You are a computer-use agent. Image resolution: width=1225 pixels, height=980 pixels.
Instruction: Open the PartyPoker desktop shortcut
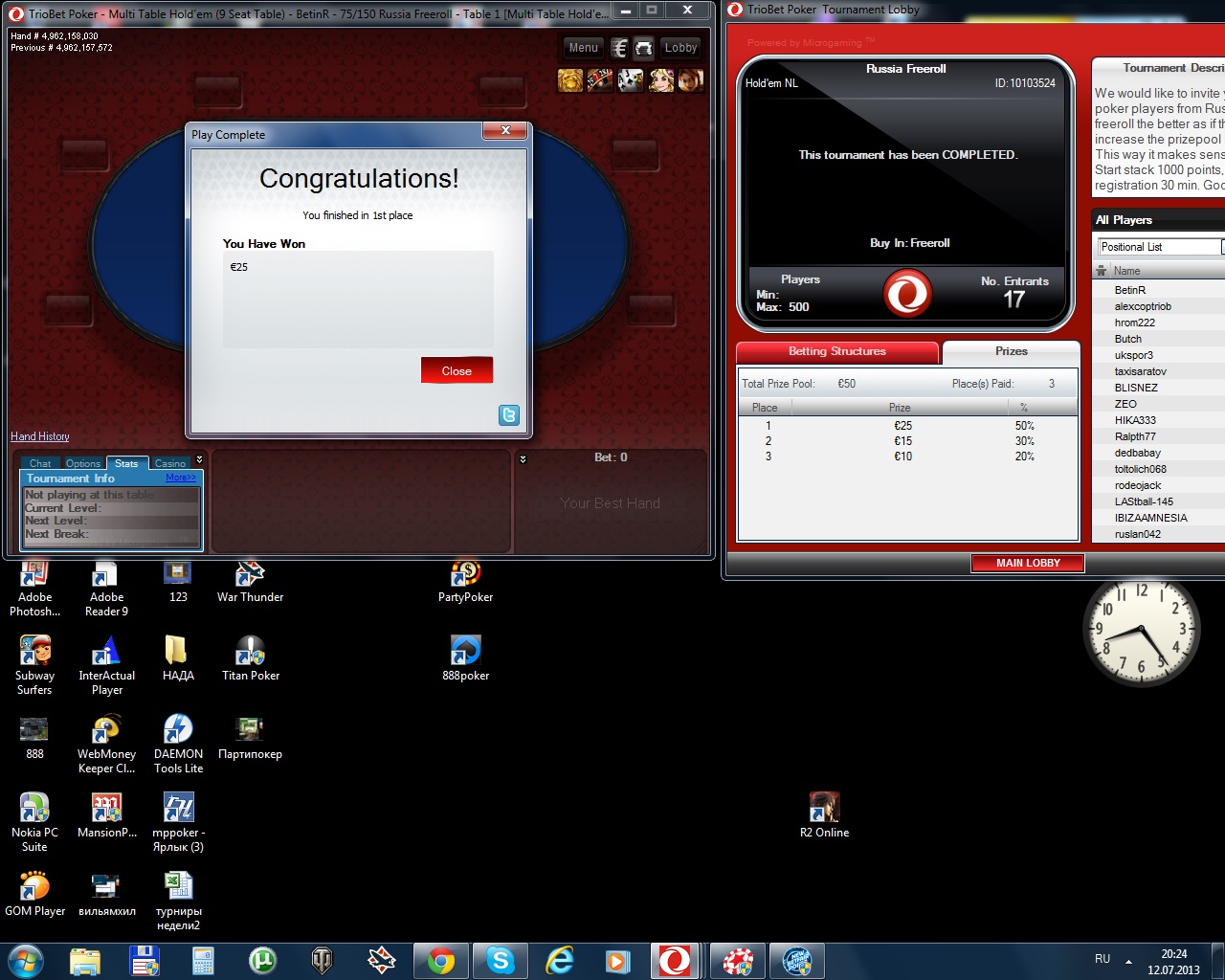466,582
